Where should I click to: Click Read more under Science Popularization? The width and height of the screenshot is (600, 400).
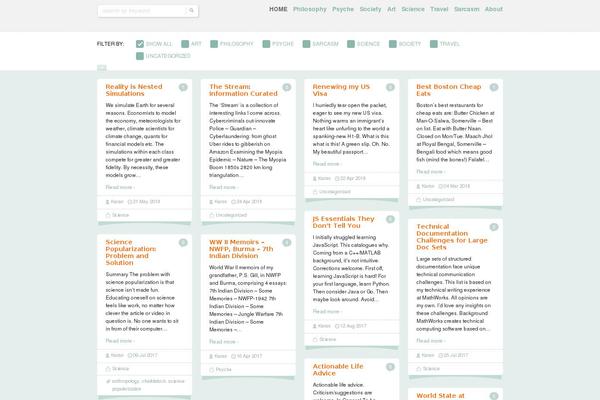coord(120,341)
